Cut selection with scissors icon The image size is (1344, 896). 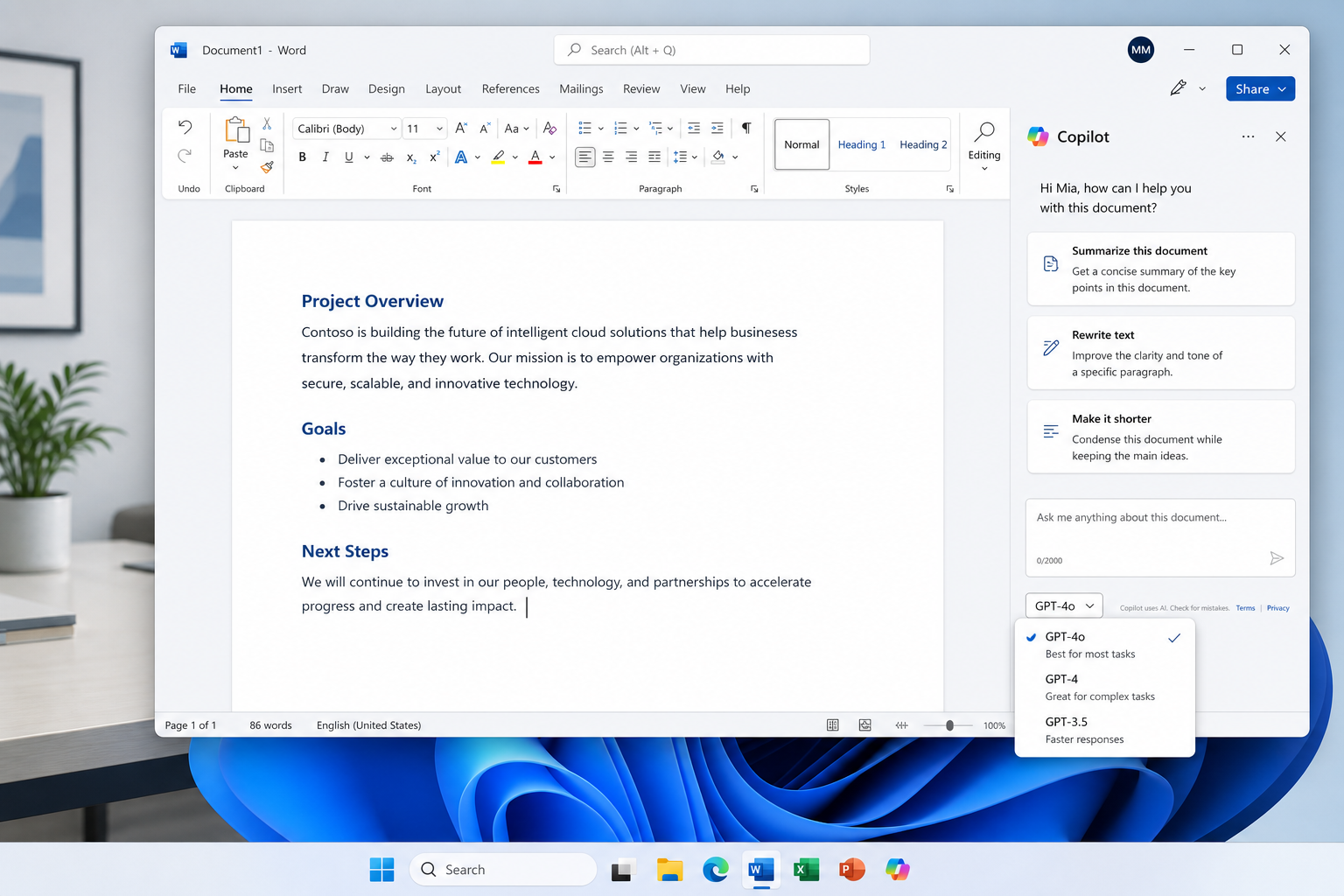[x=267, y=123]
